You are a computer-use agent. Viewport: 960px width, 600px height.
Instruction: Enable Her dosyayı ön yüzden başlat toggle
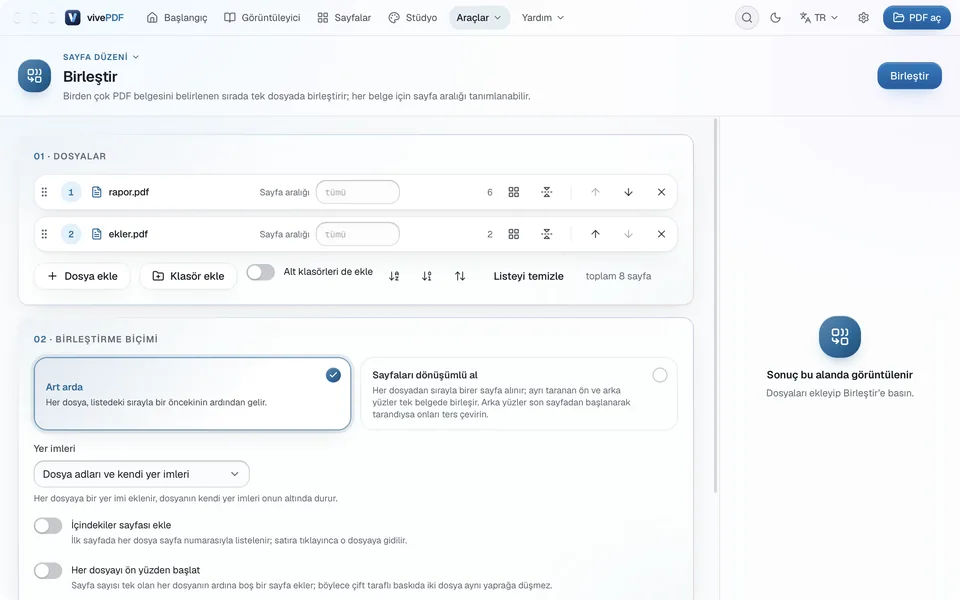[48, 571]
